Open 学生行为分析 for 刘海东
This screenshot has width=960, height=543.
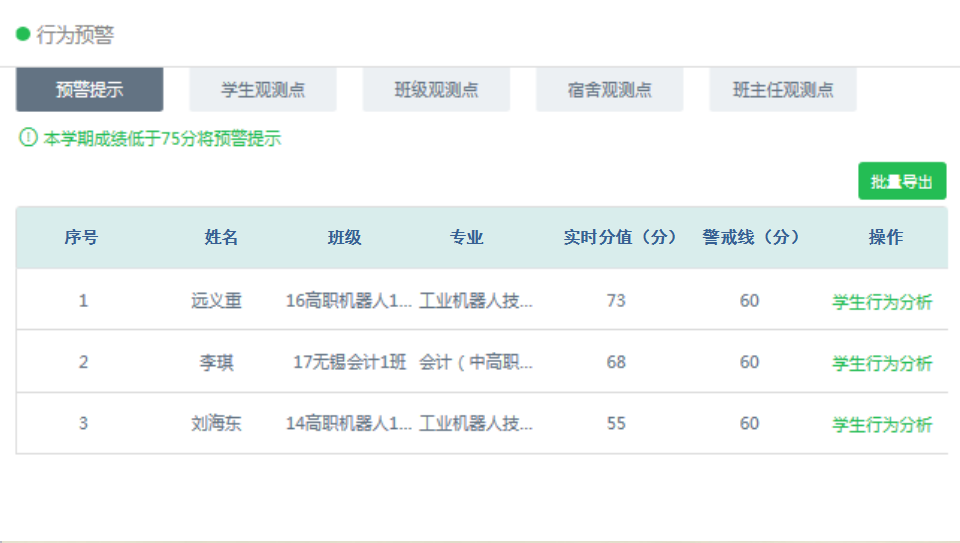[x=882, y=425]
